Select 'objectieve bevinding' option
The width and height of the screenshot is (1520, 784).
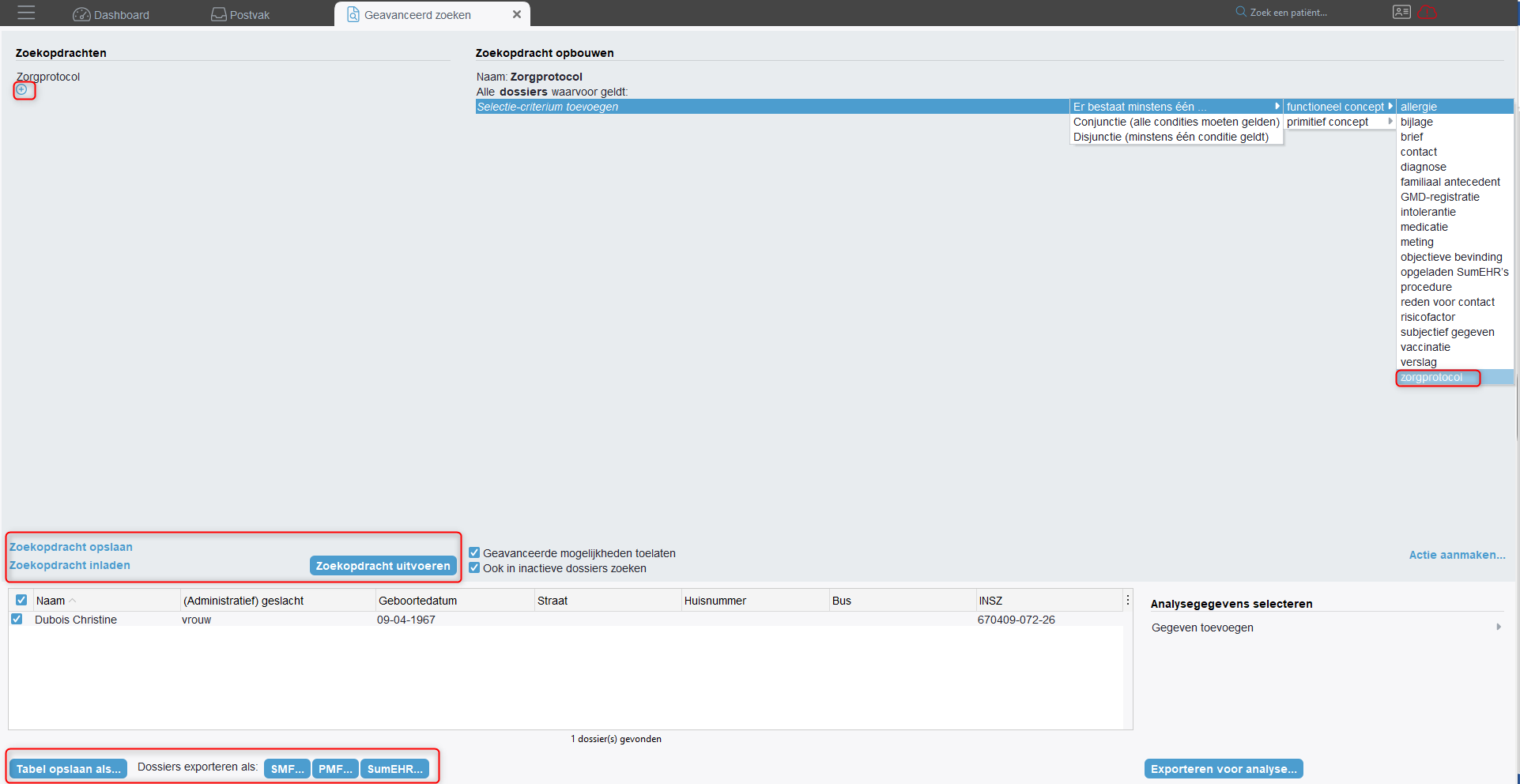pyautogui.click(x=1455, y=257)
